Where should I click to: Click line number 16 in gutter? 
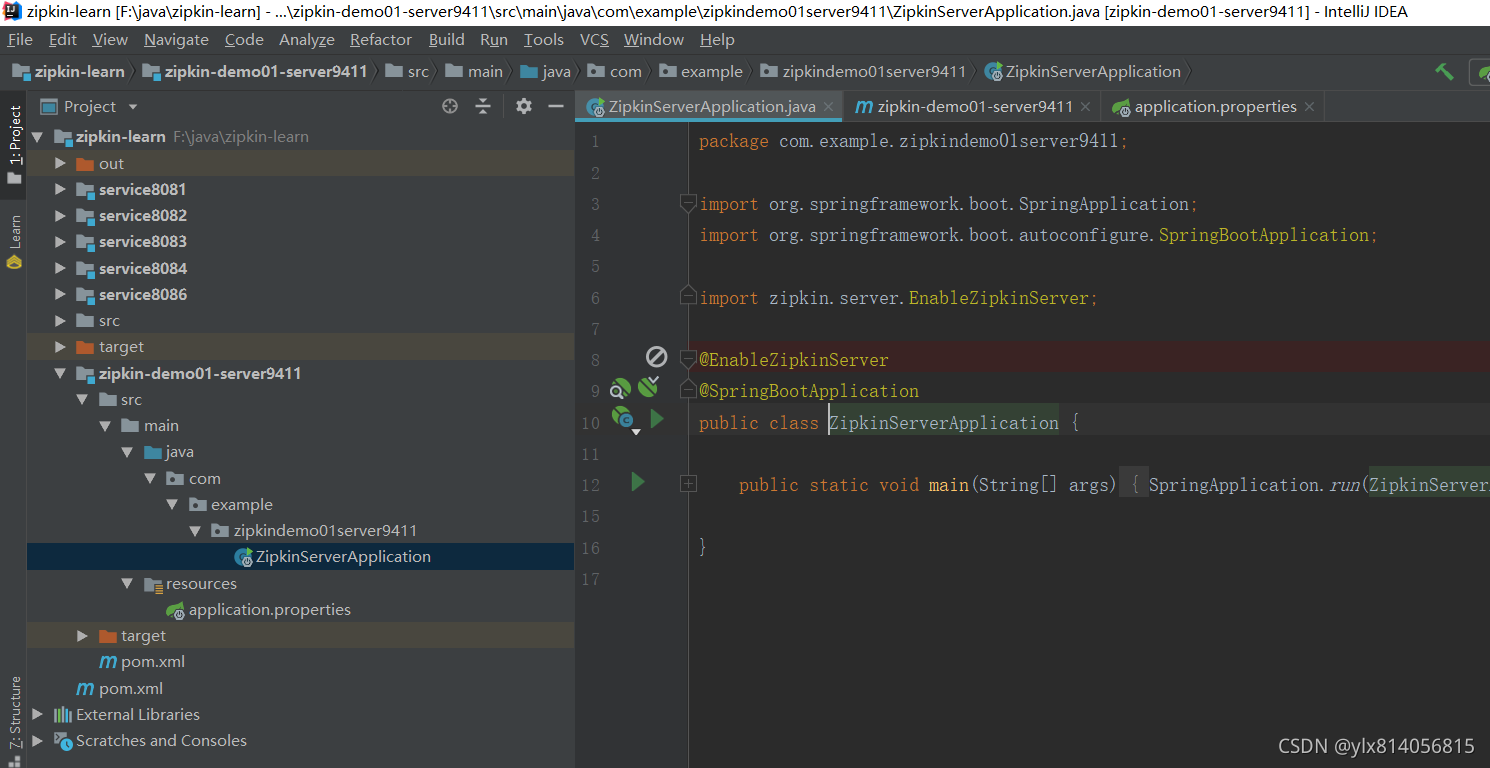coord(590,547)
